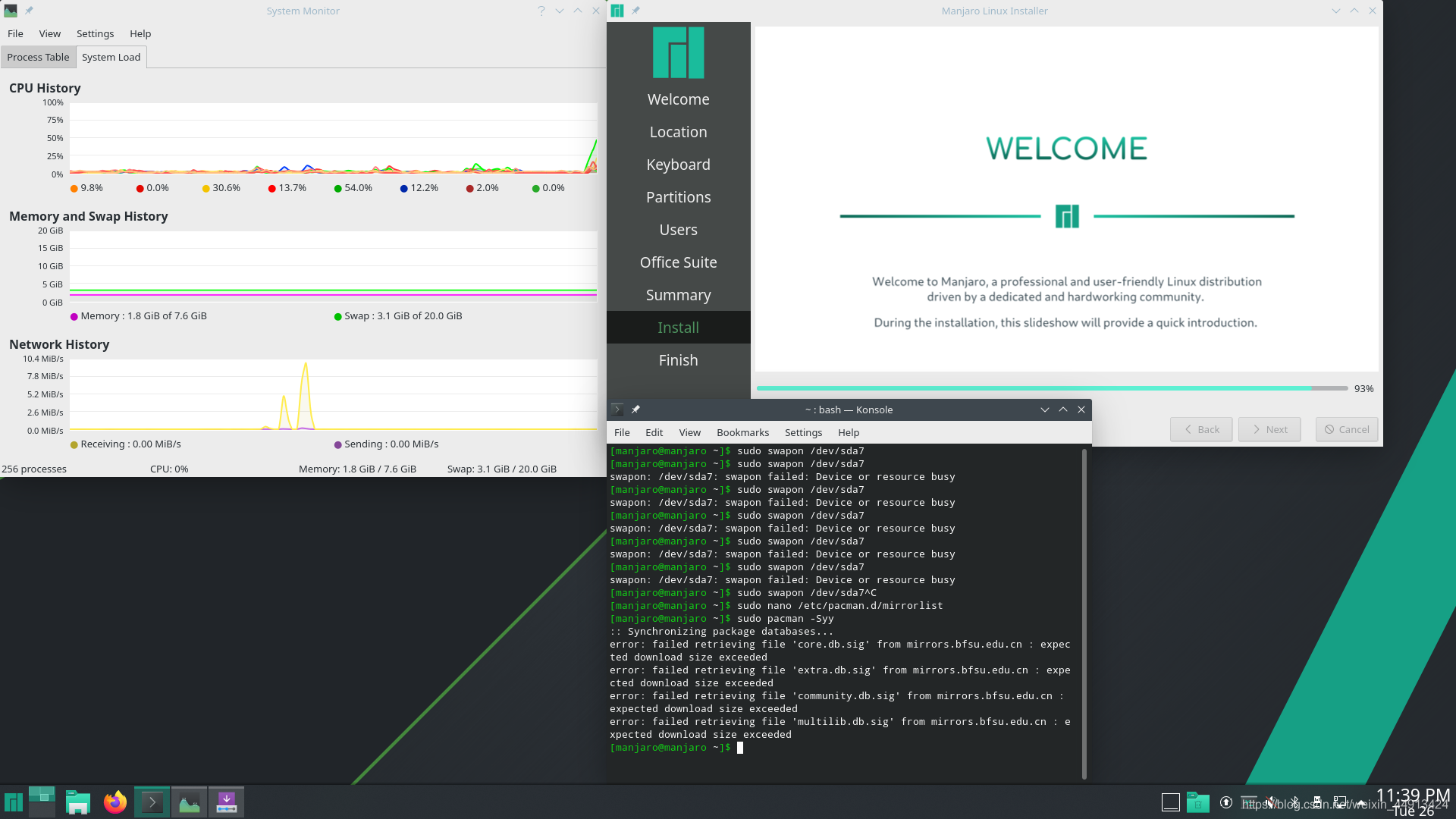Click the small Manjaro logo under WELCOME
Screen dimensions: 1456x819
click(x=1067, y=216)
